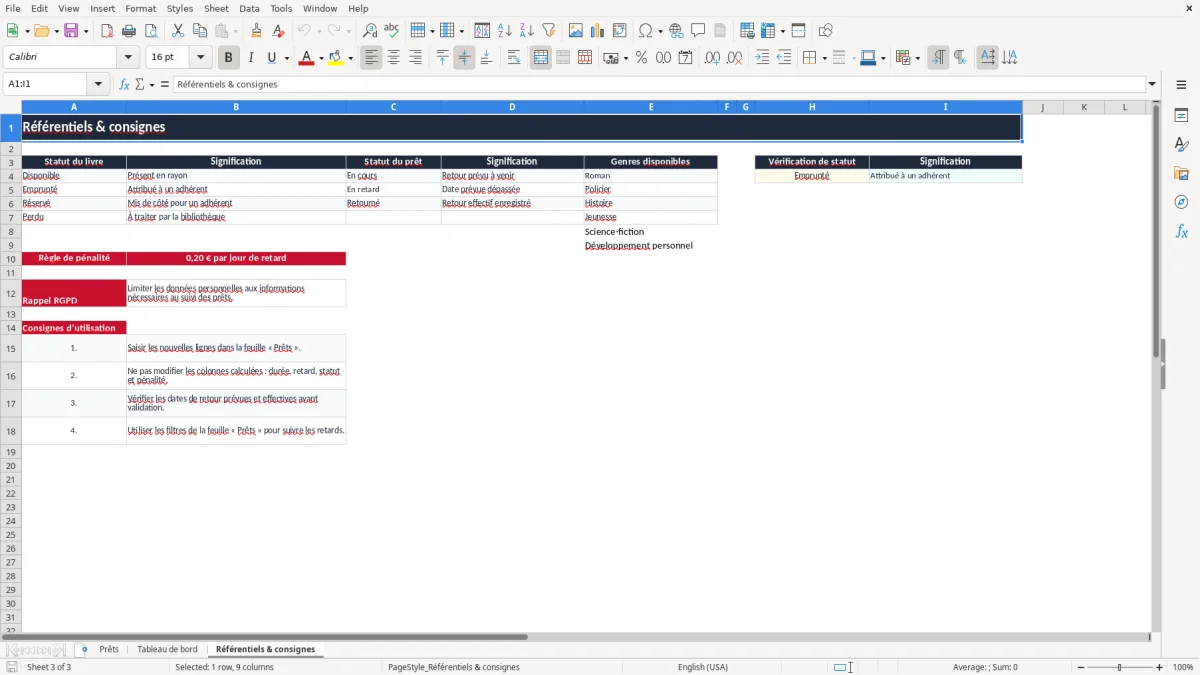The width and height of the screenshot is (1200, 675).
Task: Switch to Tableau de bord tab
Action: click(x=167, y=649)
